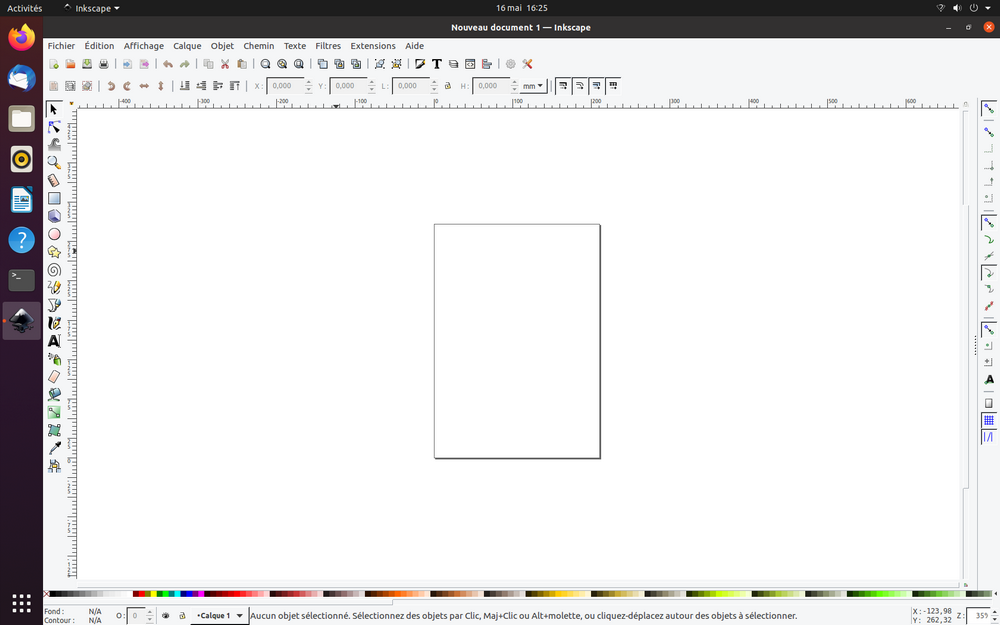Toggle snap text anchors and baselines
Screen dimensions: 1000x625
989,379
